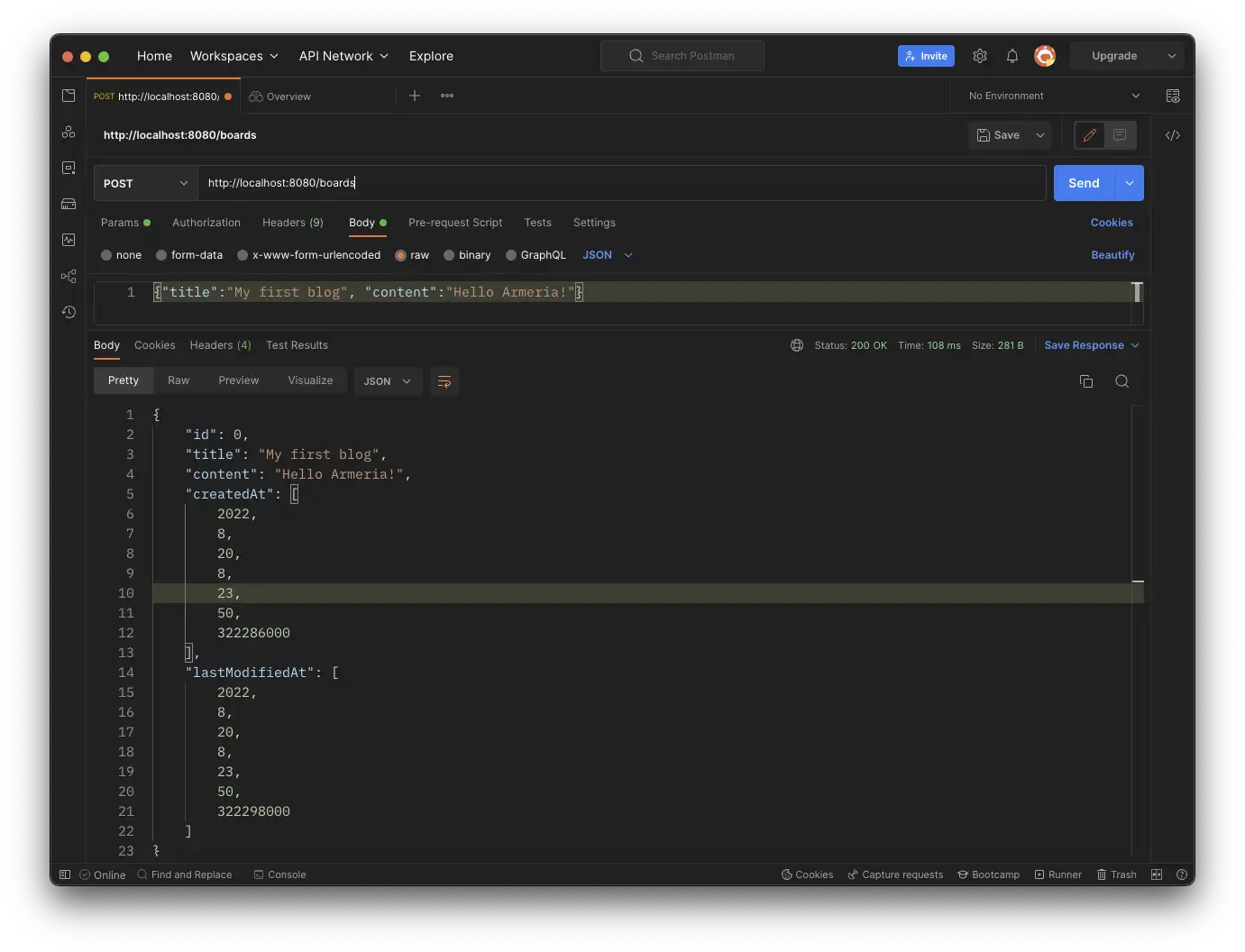Open the No Environment selector

(x=1054, y=96)
